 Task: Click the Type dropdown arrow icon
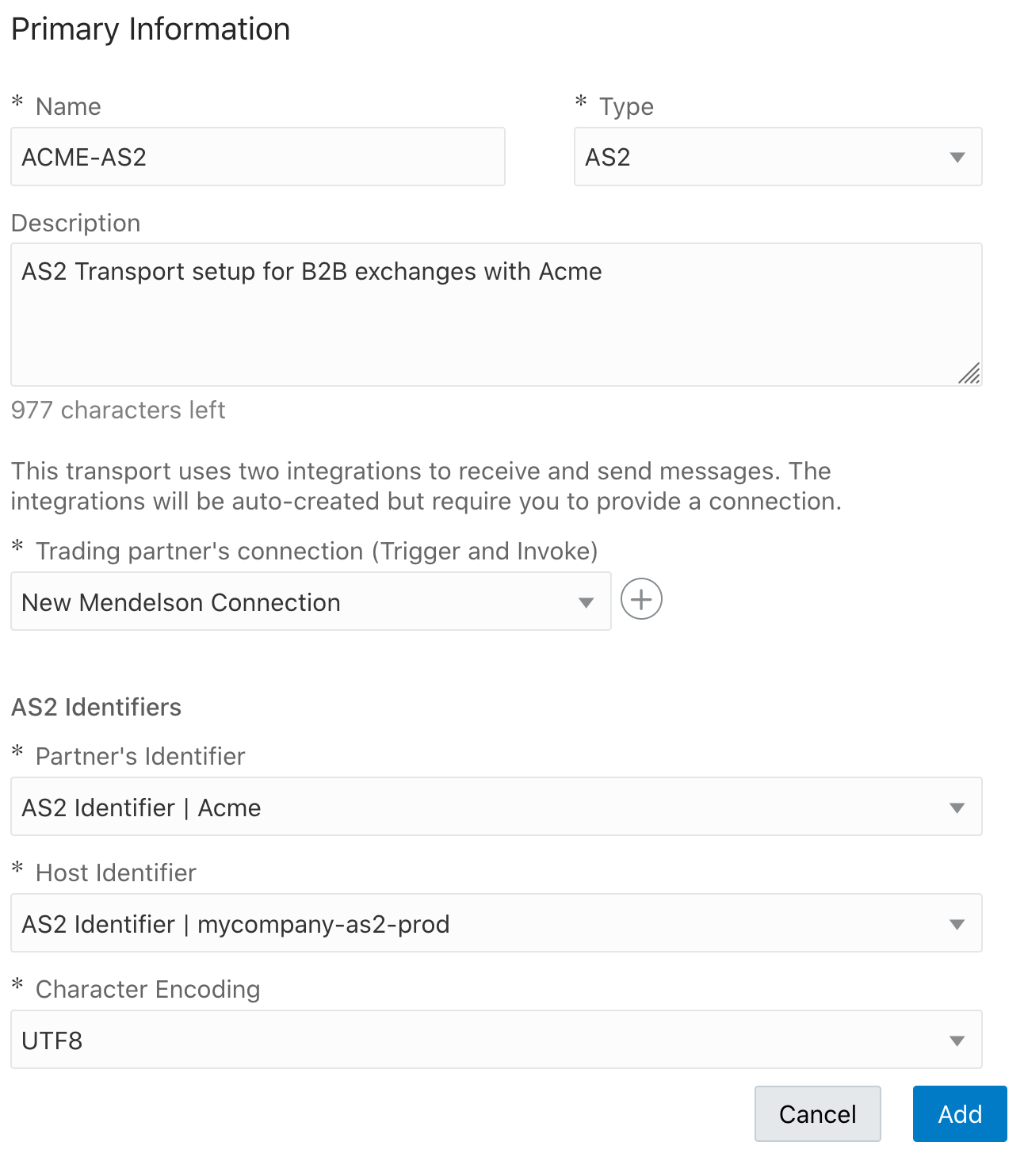click(957, 157)
